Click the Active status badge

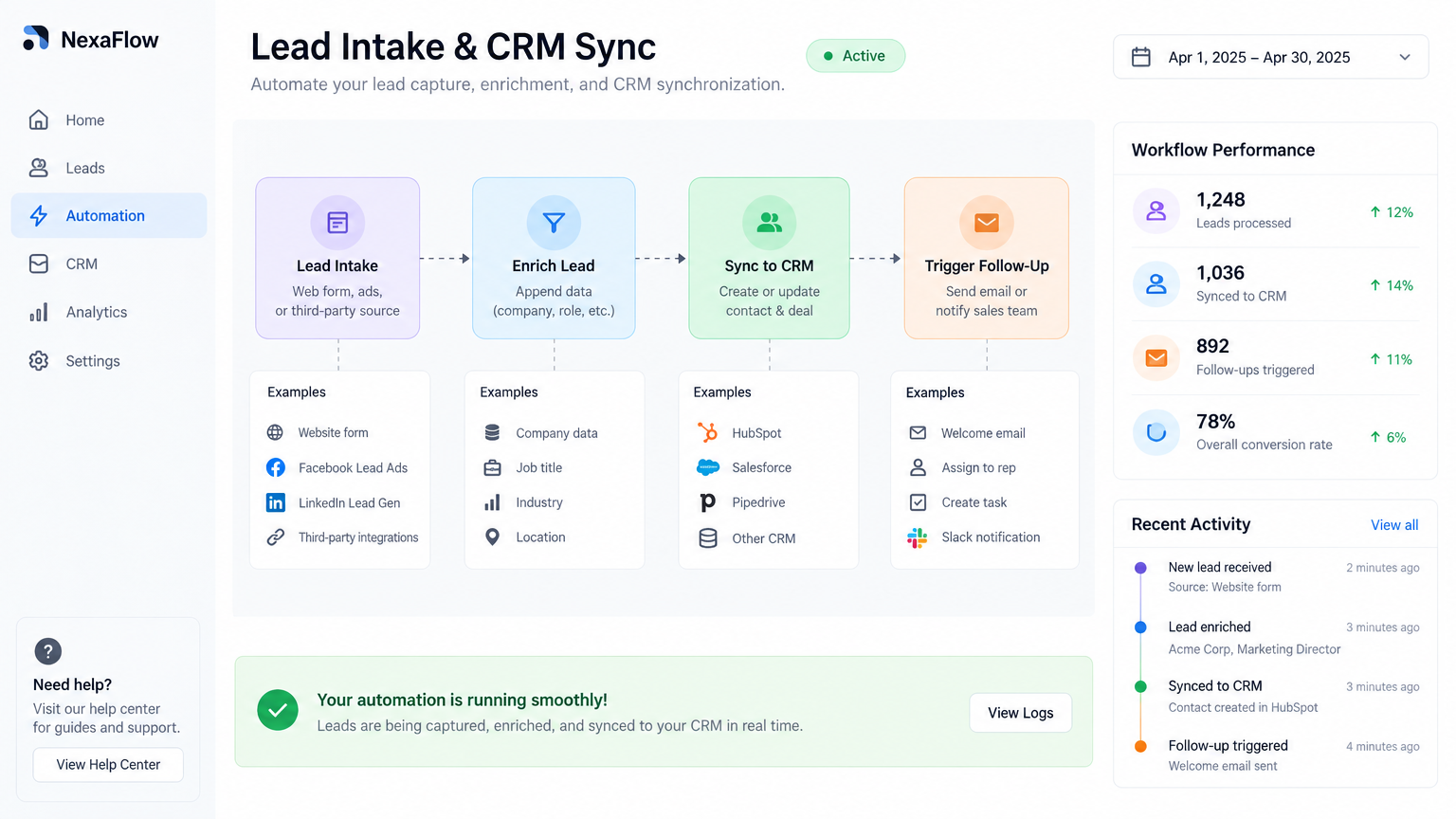pos(856,56)
